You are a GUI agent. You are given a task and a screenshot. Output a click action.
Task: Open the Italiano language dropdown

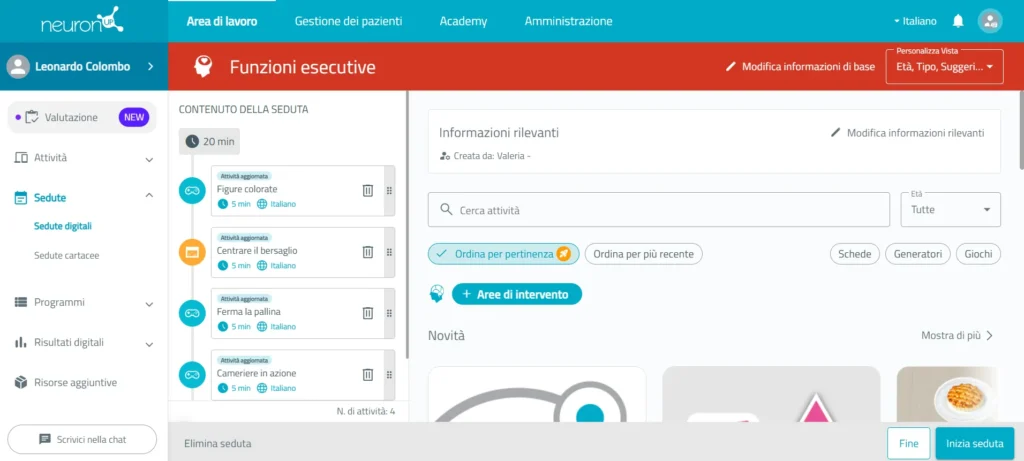pos(915,21)
